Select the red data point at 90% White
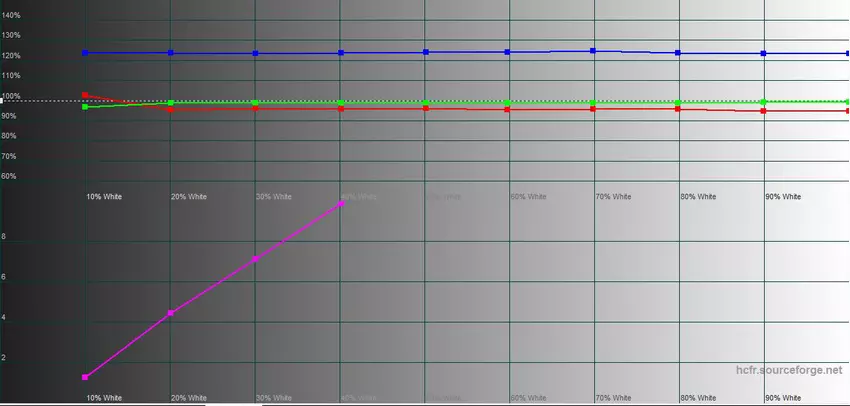The width and height of the screenshot is (850, 406). pos(764,110)
